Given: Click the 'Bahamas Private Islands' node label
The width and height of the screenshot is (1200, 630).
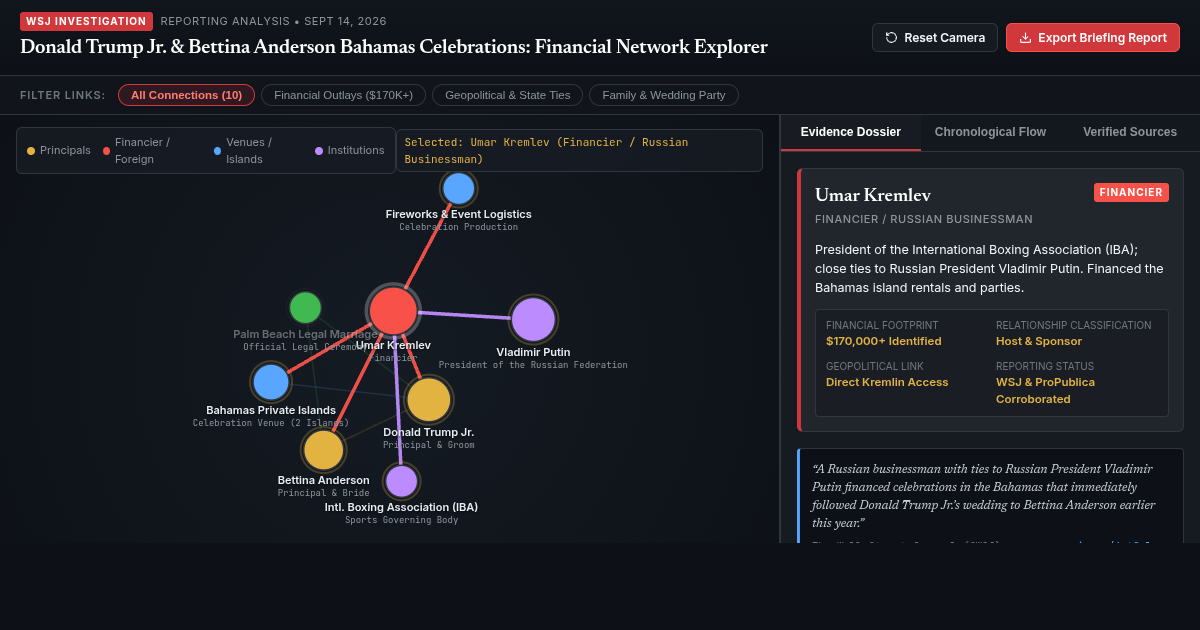Looking at the screenshot, I should [x=271, y=410].
